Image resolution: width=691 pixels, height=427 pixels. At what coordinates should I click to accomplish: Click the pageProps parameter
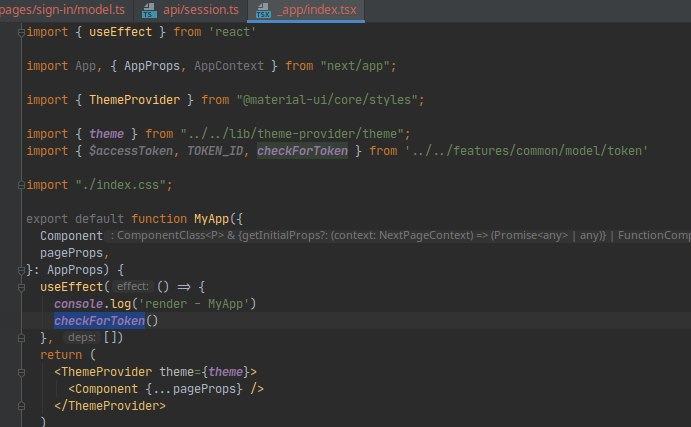tap(71, 253)
